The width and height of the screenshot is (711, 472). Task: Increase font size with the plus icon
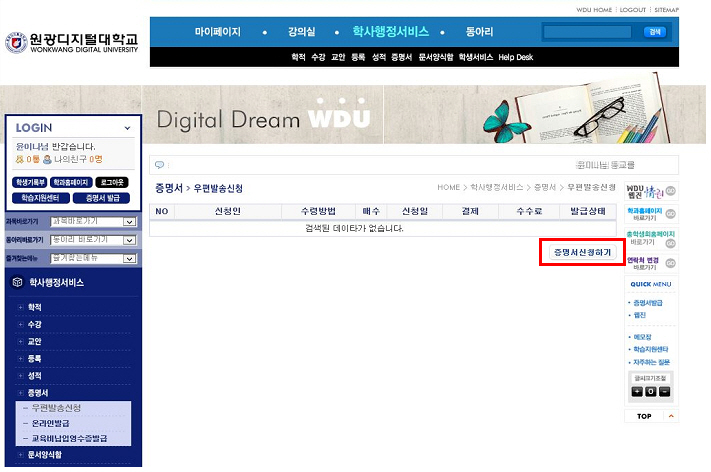tap(637, 391)
